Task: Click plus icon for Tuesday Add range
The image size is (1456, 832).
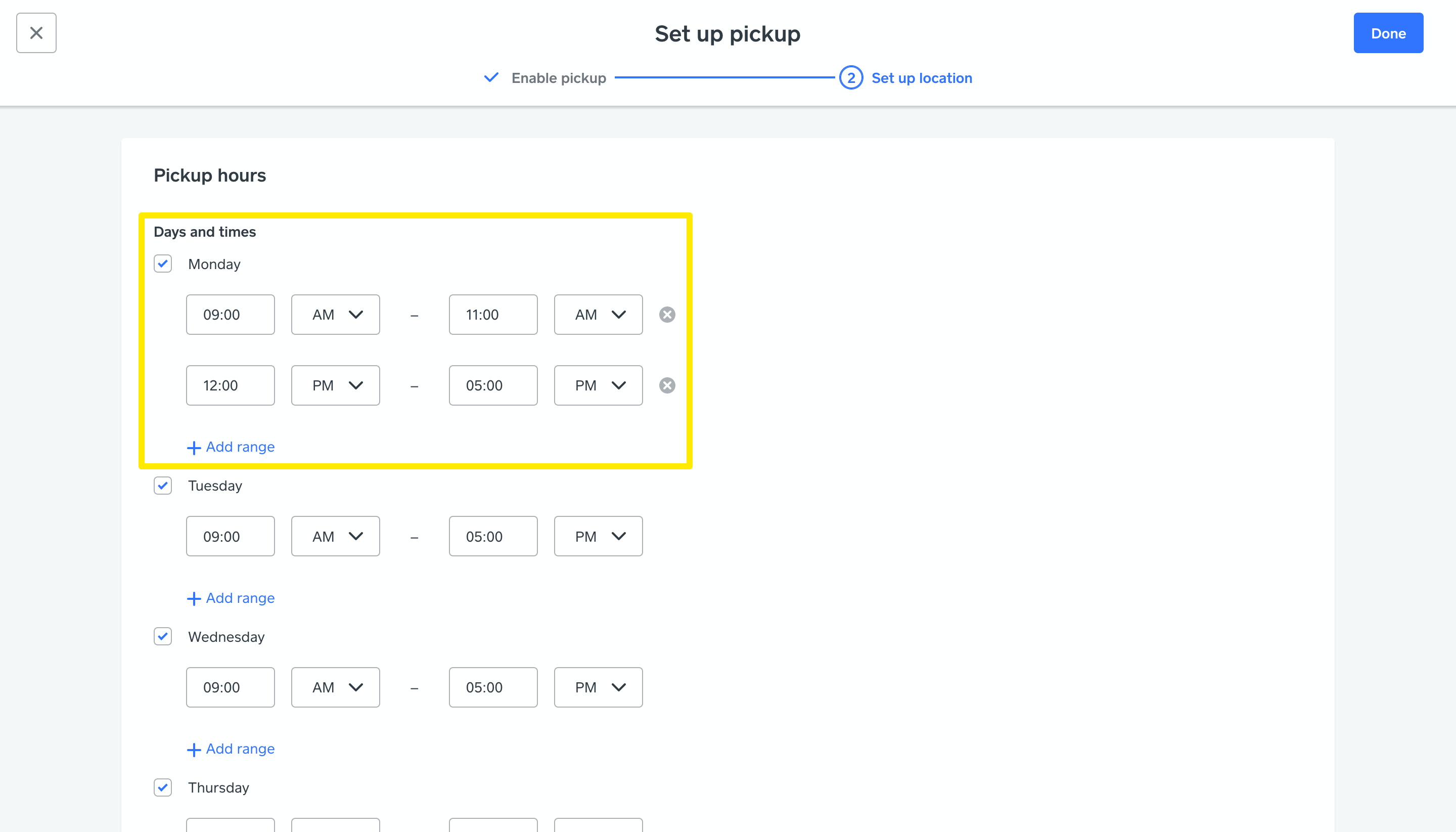Action: point(194,598)
